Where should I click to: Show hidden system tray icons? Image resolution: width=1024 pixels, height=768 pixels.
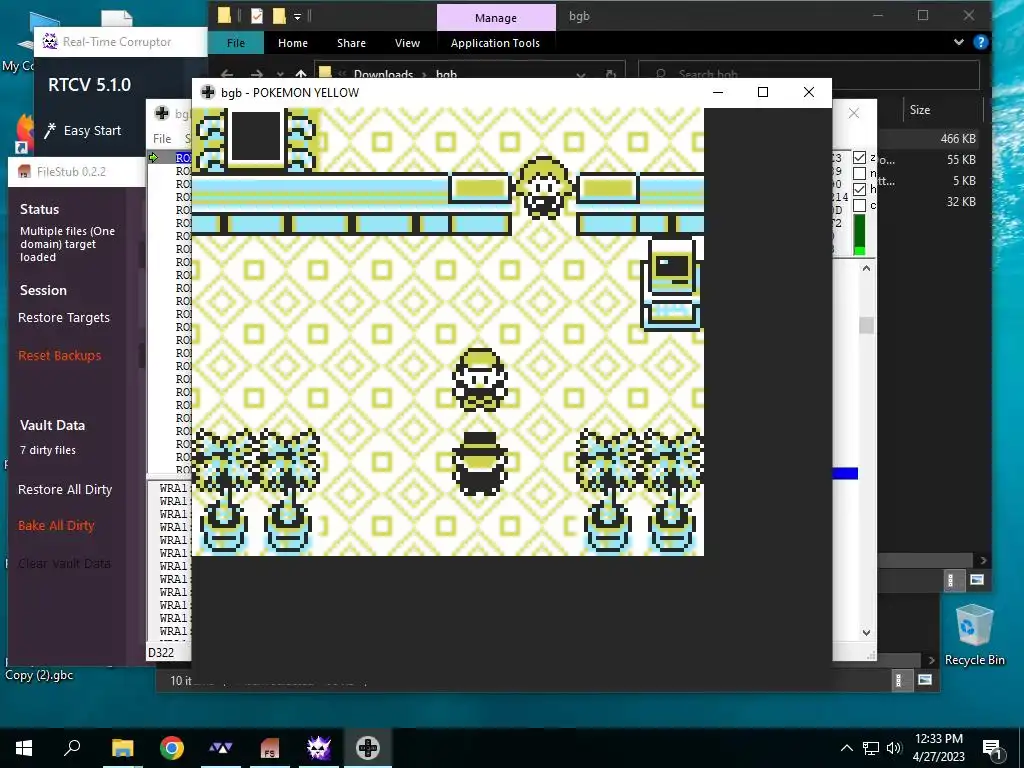(846, 748)
